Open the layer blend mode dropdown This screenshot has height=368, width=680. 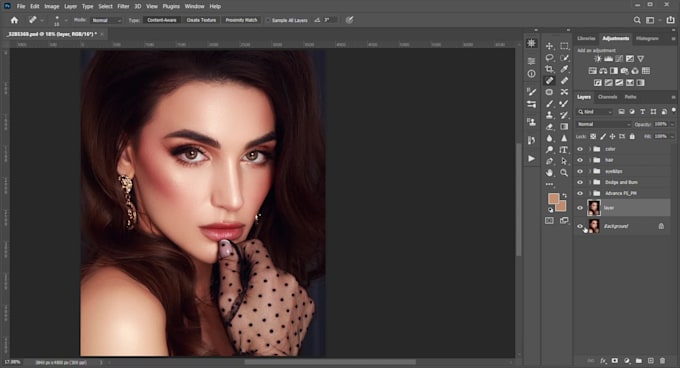click(603, 124)
